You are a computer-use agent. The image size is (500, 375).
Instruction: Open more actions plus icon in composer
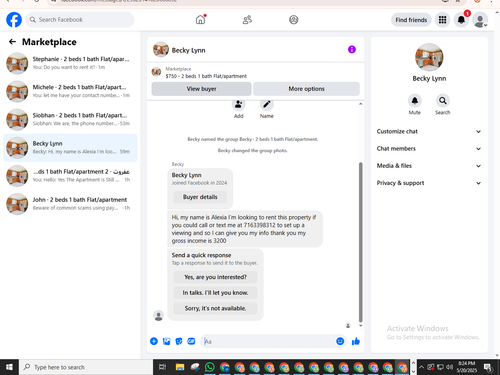(154, 341)
